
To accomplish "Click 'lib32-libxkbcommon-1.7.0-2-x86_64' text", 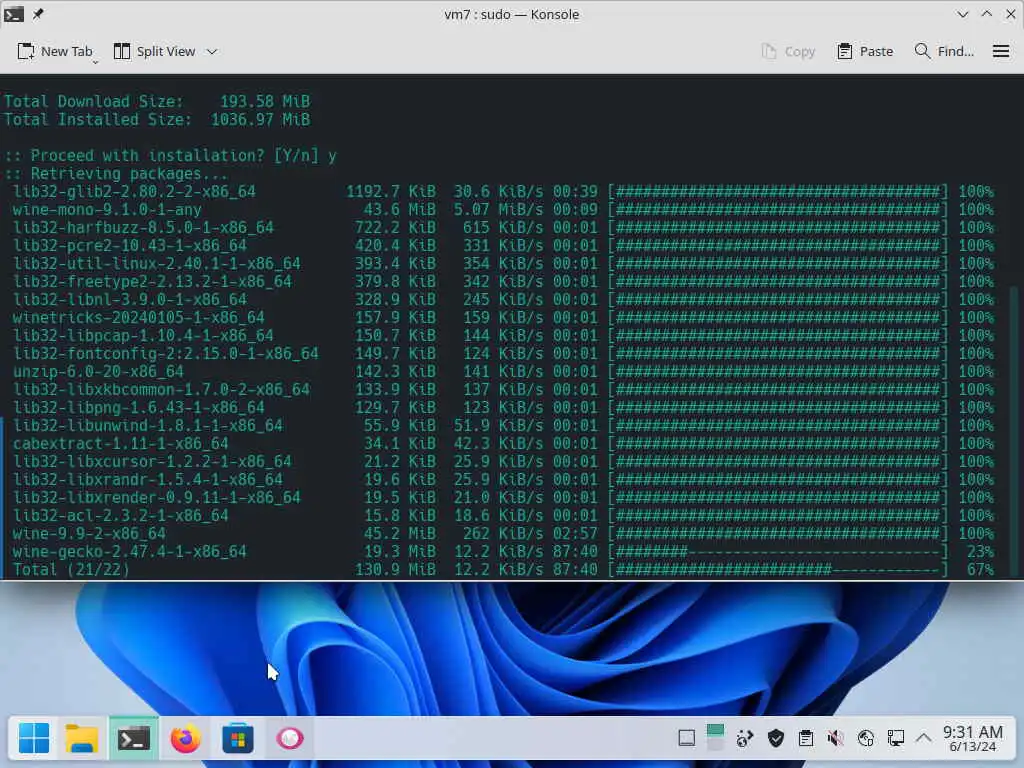I will click(x=161, y=389).
